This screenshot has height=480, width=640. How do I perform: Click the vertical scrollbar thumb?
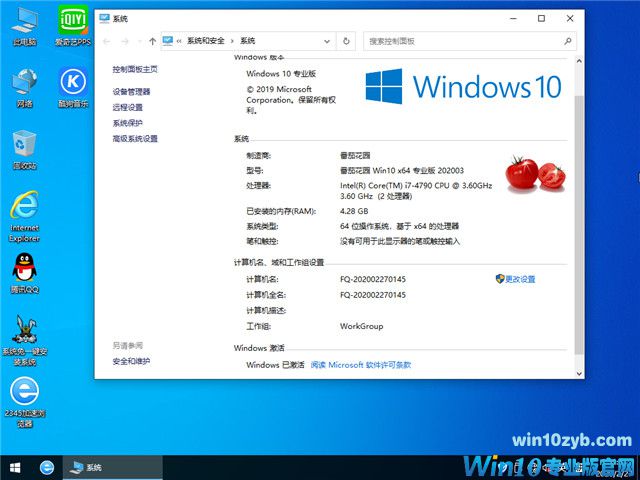[x=579, y=224]
